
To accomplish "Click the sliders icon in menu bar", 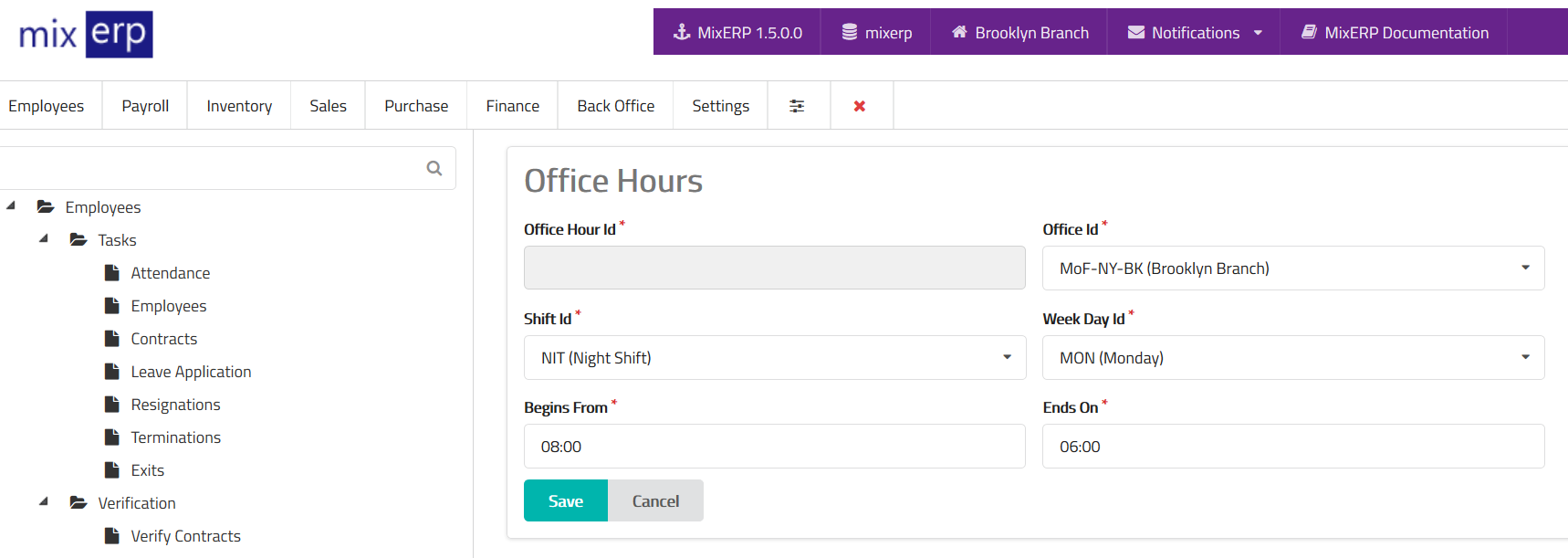I will pyautogui.click(x=797, y=106).
